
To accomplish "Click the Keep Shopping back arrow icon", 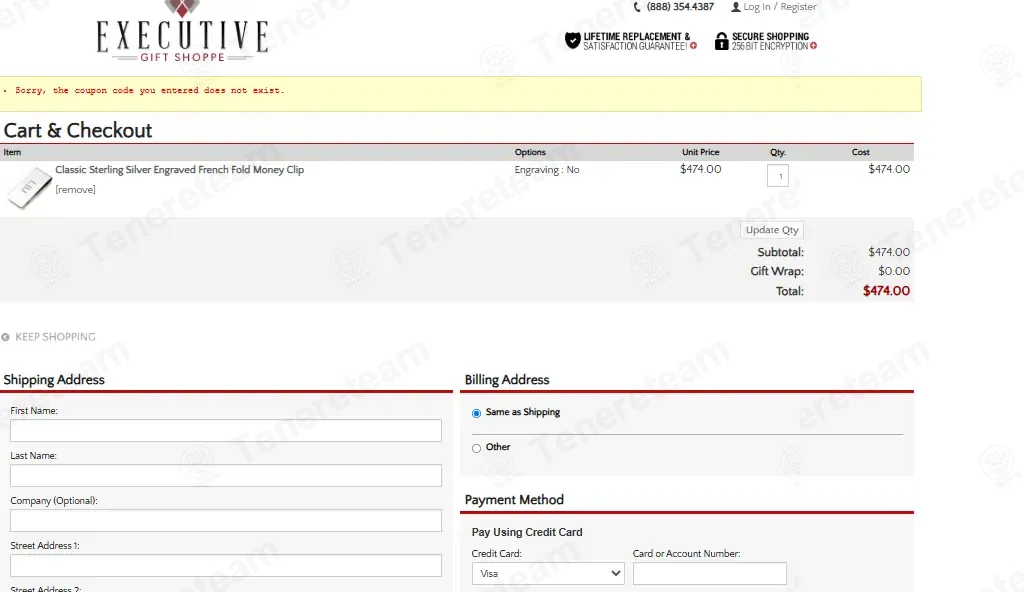I will coord(5,337).
